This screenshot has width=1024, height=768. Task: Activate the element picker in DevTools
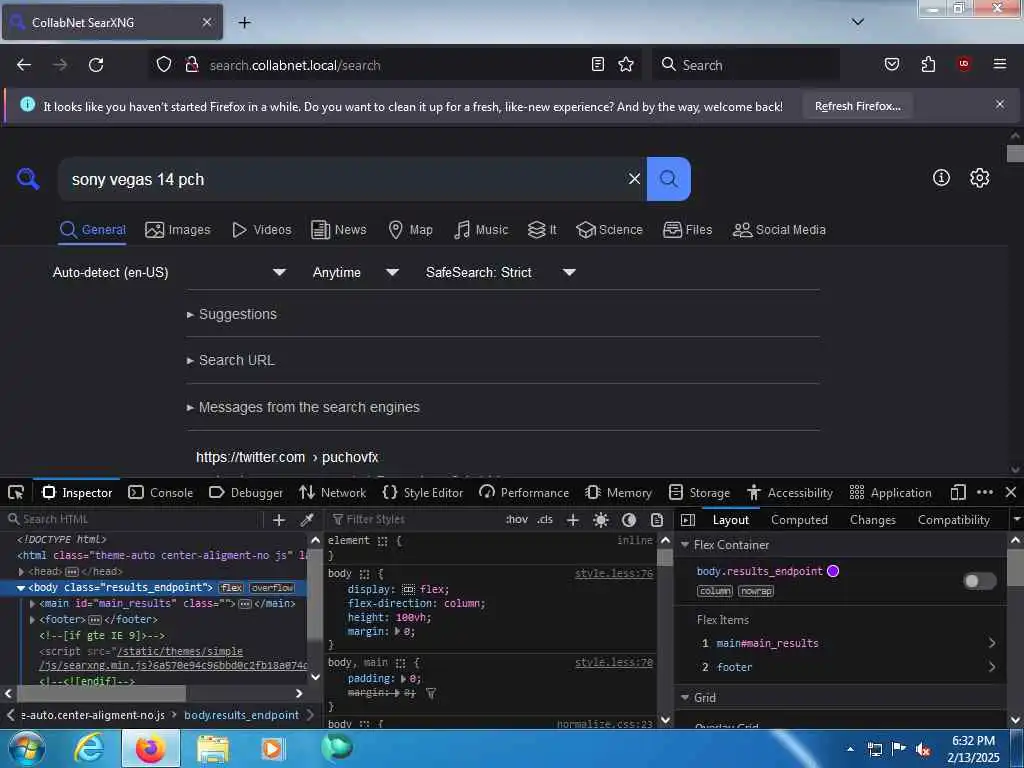coord(16,492)
